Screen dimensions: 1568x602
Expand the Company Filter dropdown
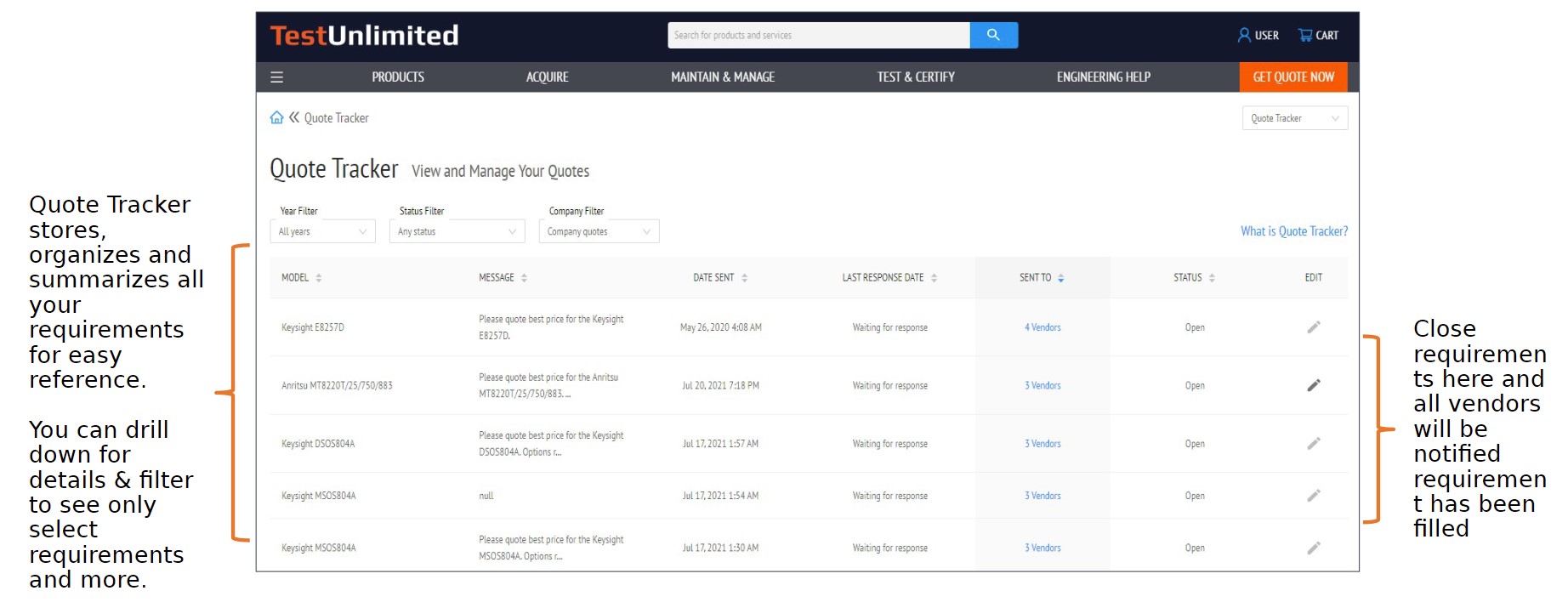pyautogui.click(x=599, y=231)
